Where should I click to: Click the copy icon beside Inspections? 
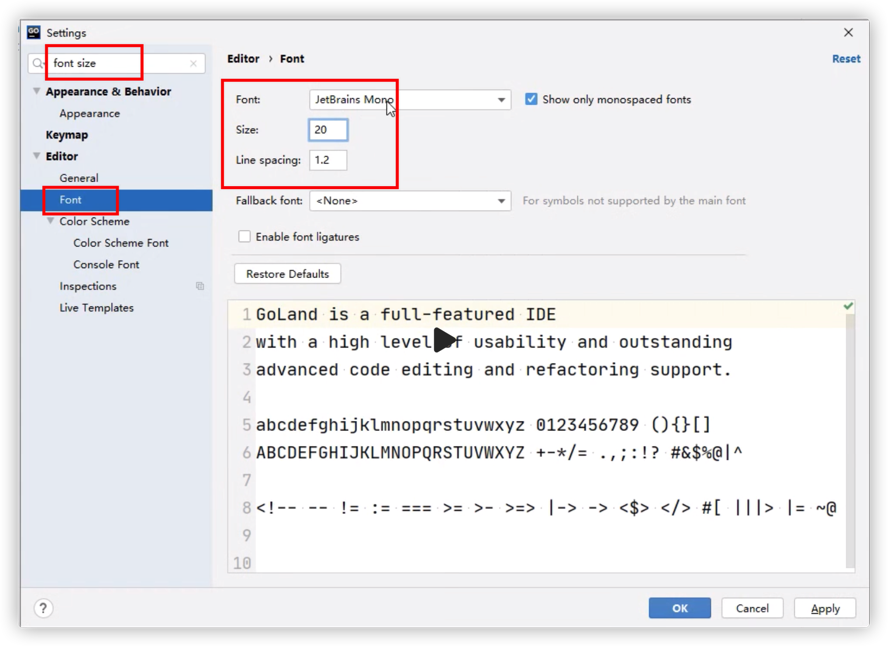coord(200,286)
